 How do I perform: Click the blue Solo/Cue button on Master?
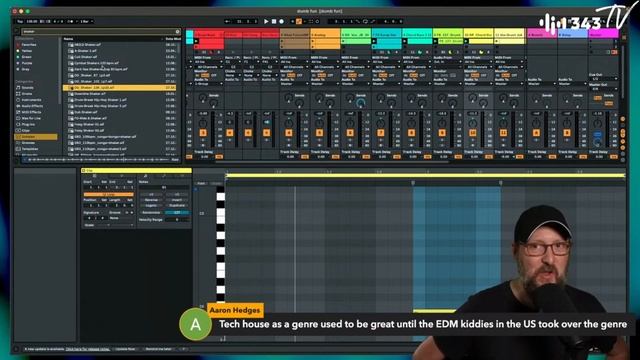pyautogui.click(x=597, y=134)
